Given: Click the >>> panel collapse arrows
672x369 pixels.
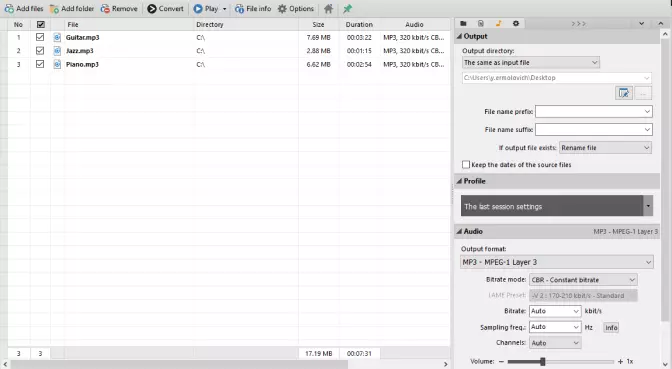Looking at the screenshot, I should (x=578, y=24).
